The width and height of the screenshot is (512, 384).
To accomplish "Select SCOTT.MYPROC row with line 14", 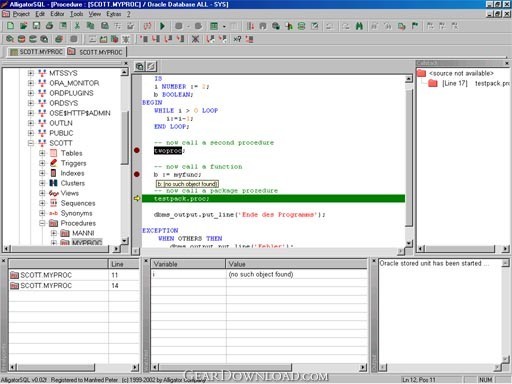I will click(x=74, y=286).
